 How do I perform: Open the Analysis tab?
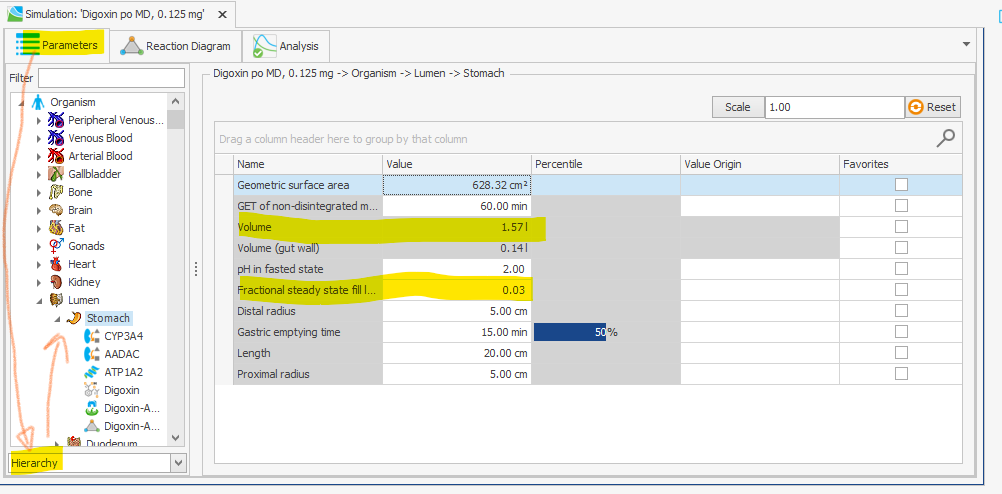pyautogui.click(x=287, y=46)
